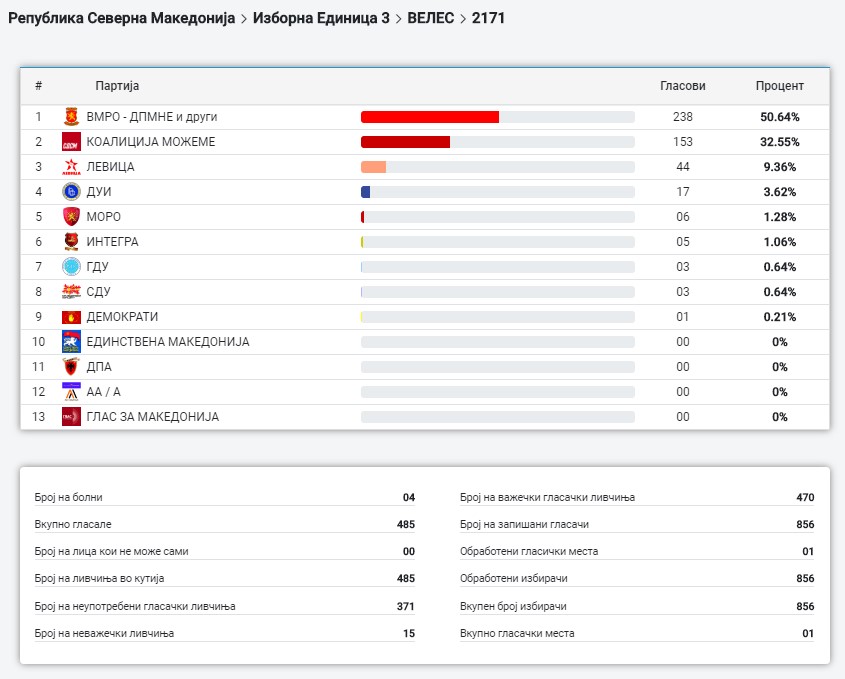
Task: Select the ЛЕВИЦА red star logo
Action: tap(71, 167)
